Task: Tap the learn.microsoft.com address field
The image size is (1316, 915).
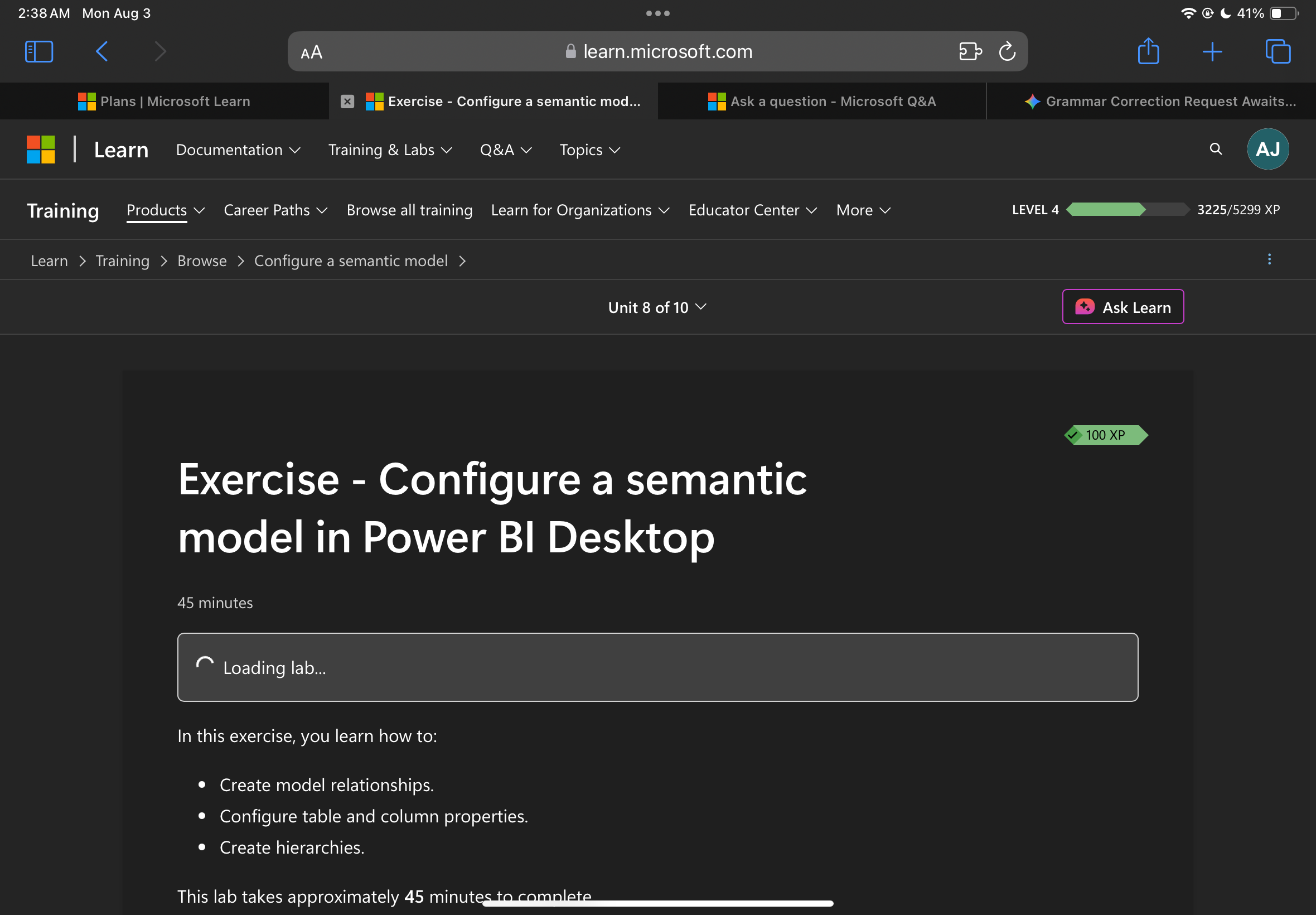Action: point(657,51)
